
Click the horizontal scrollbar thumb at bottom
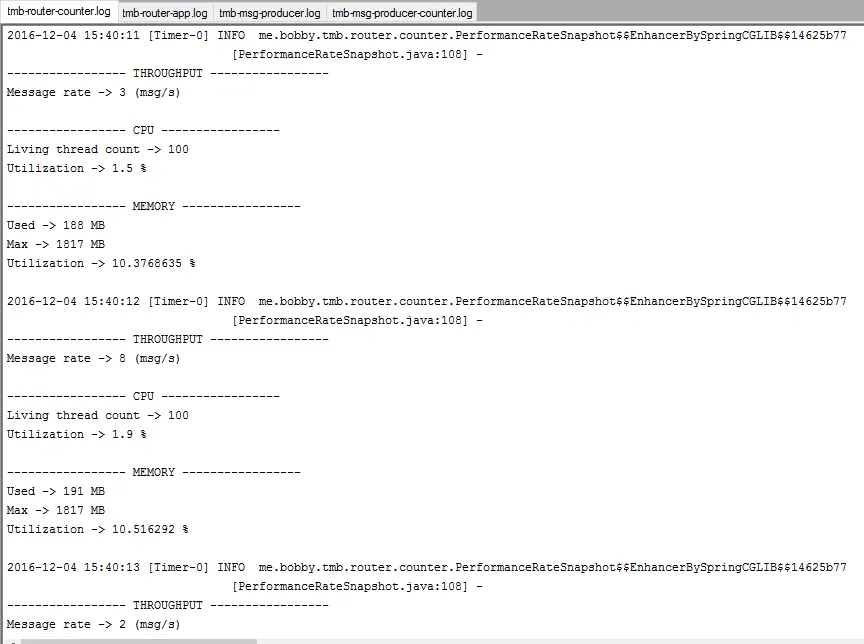coord(139,641)
